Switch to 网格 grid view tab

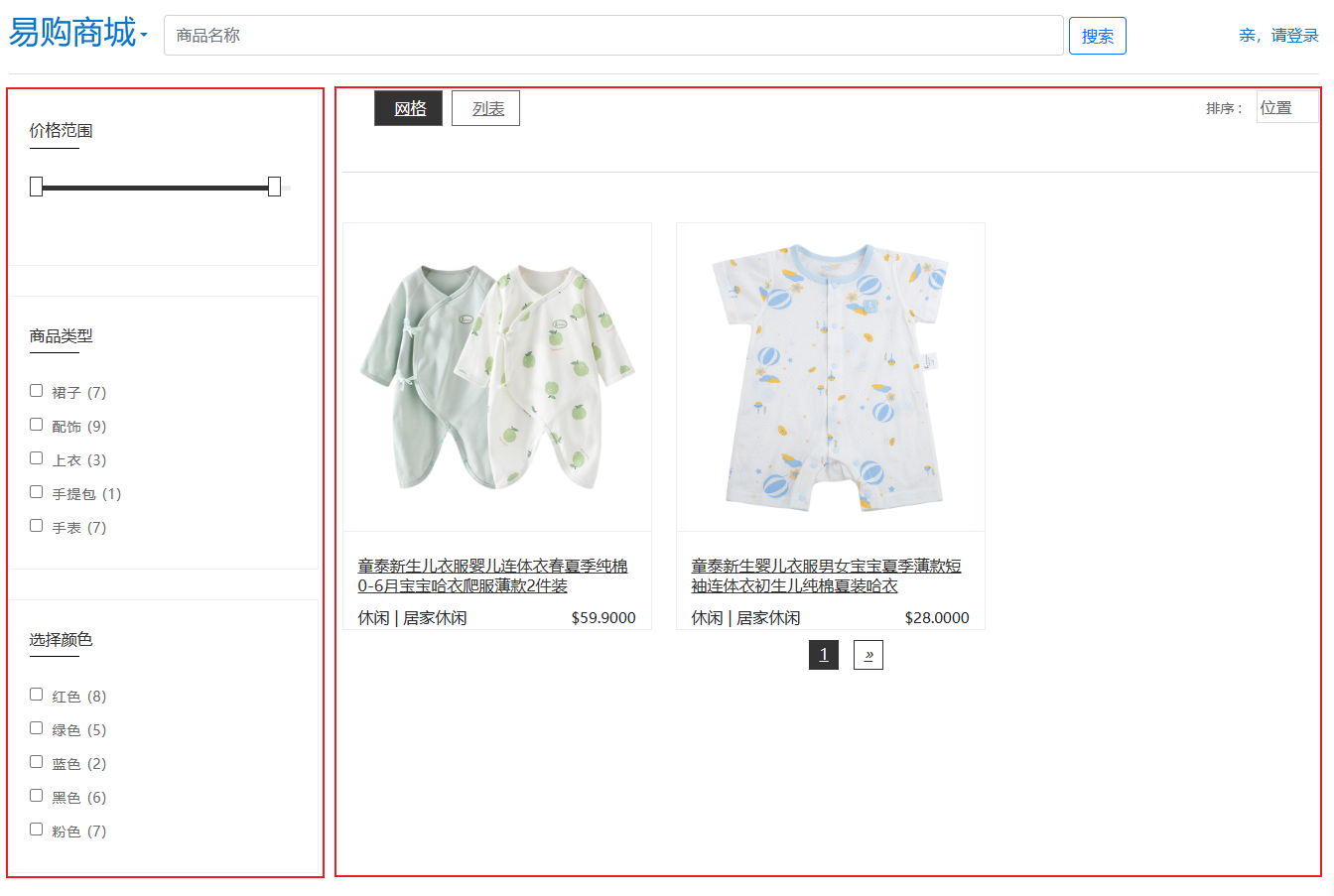408,108
